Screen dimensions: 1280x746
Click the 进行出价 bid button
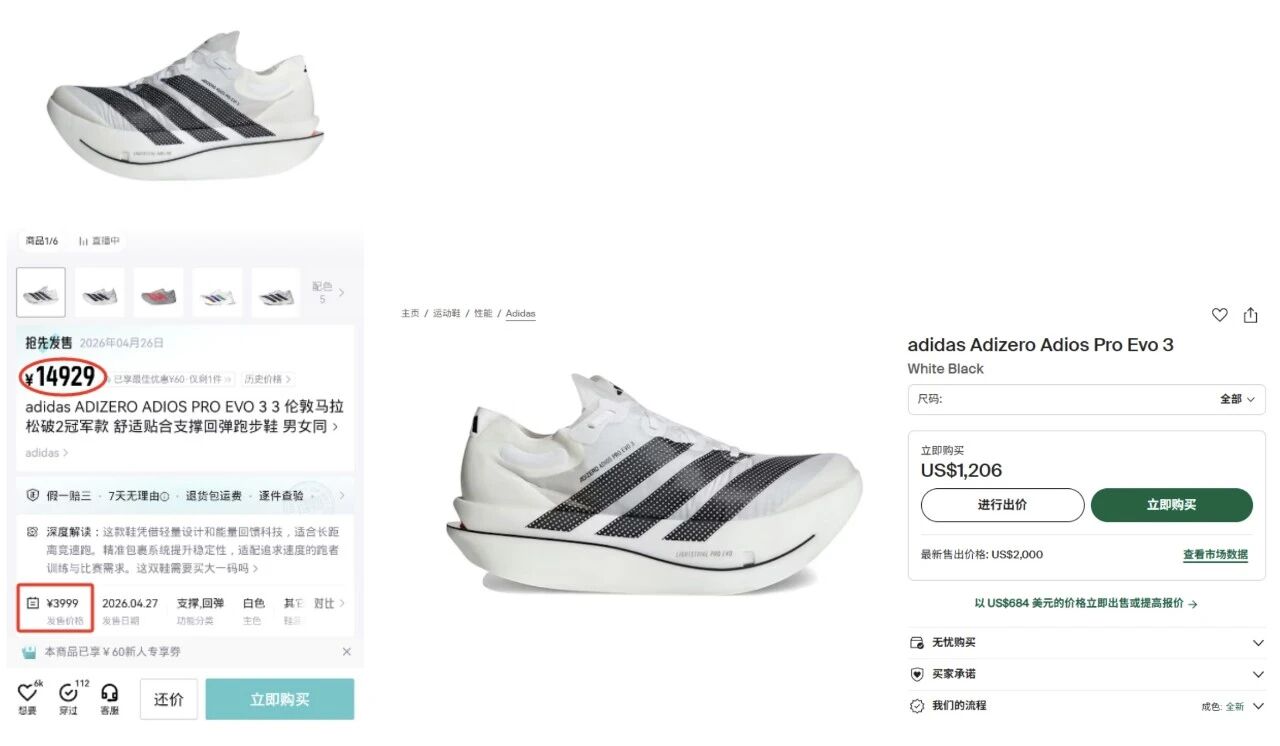1002,505
